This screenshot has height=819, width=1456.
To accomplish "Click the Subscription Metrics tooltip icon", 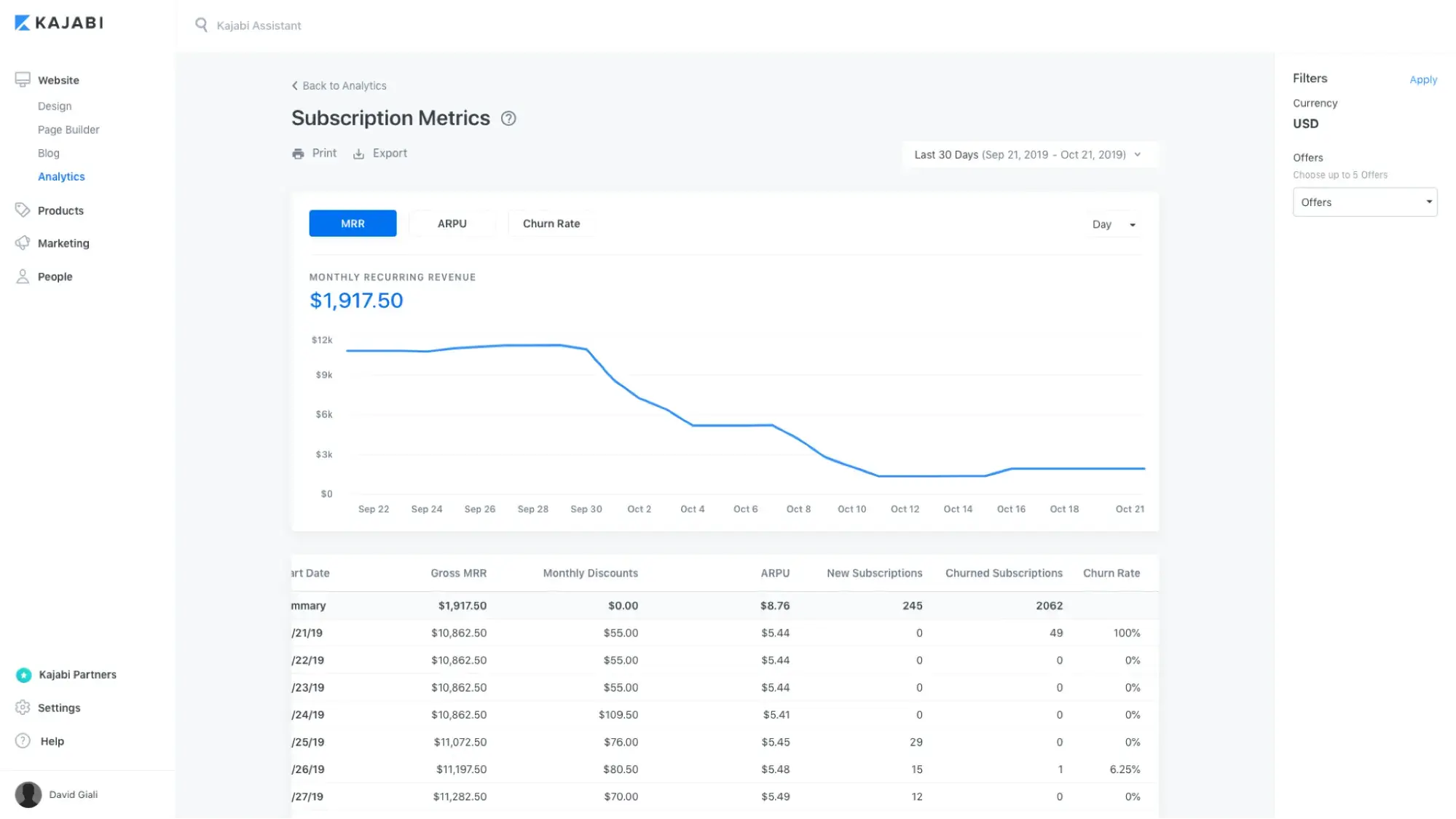I will (x=508, y=118).
